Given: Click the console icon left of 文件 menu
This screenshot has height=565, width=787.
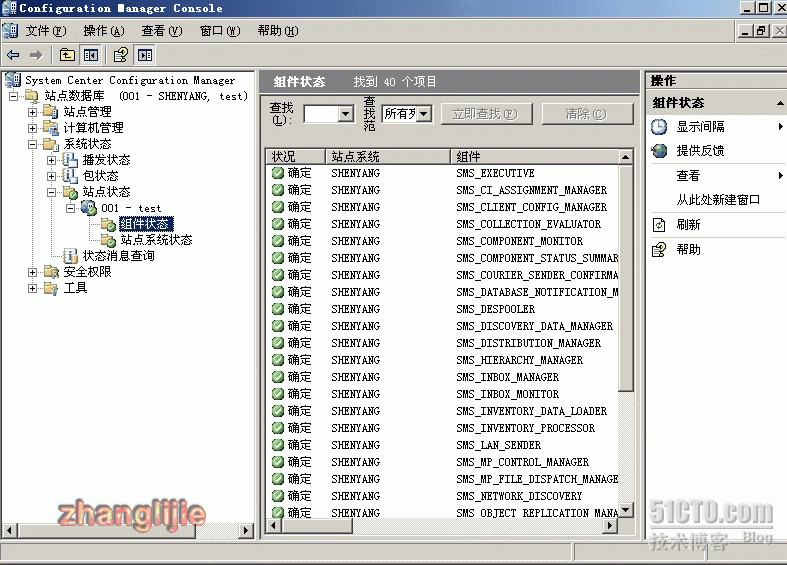Looking at the screenshot, I should [10, 31].
